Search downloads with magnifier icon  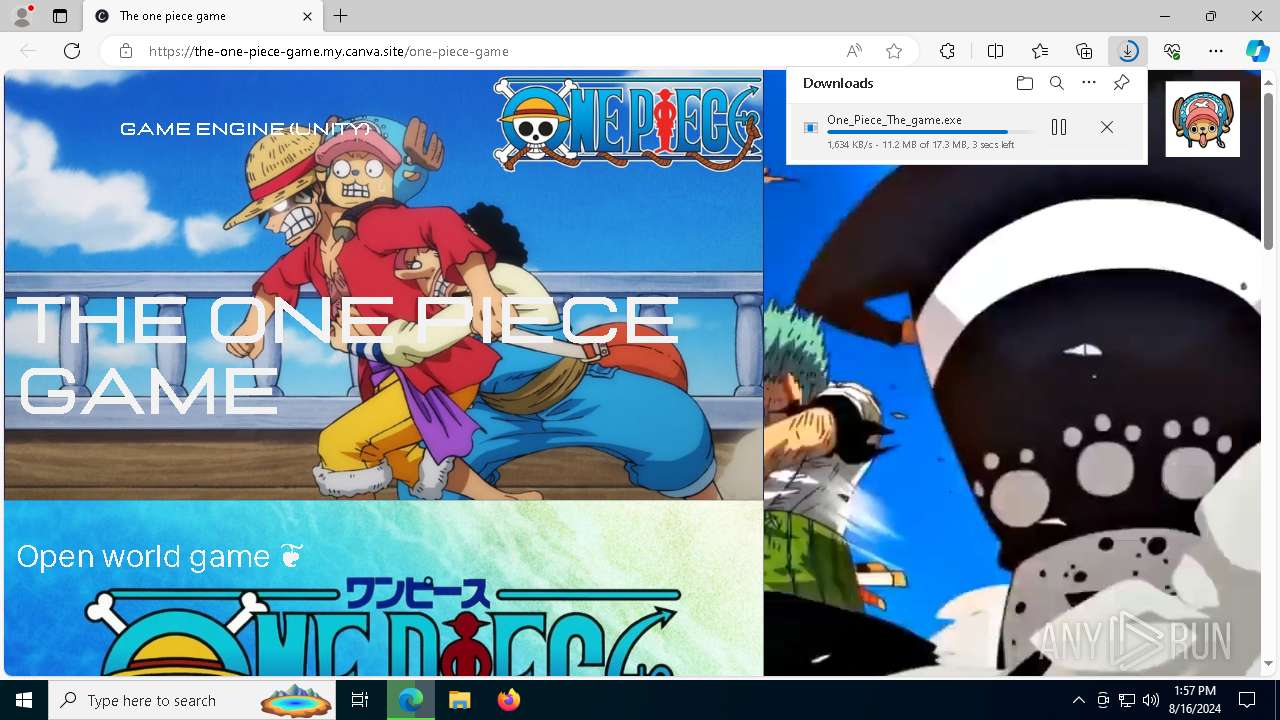point(1056,83)
